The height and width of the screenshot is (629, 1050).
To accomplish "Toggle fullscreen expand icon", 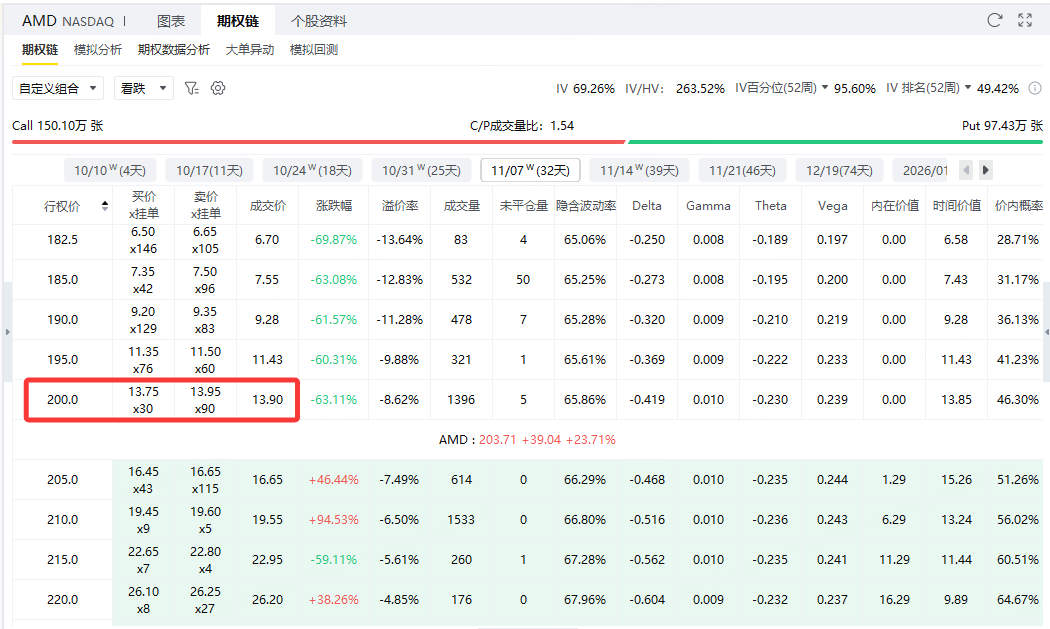I will 1025,20.
